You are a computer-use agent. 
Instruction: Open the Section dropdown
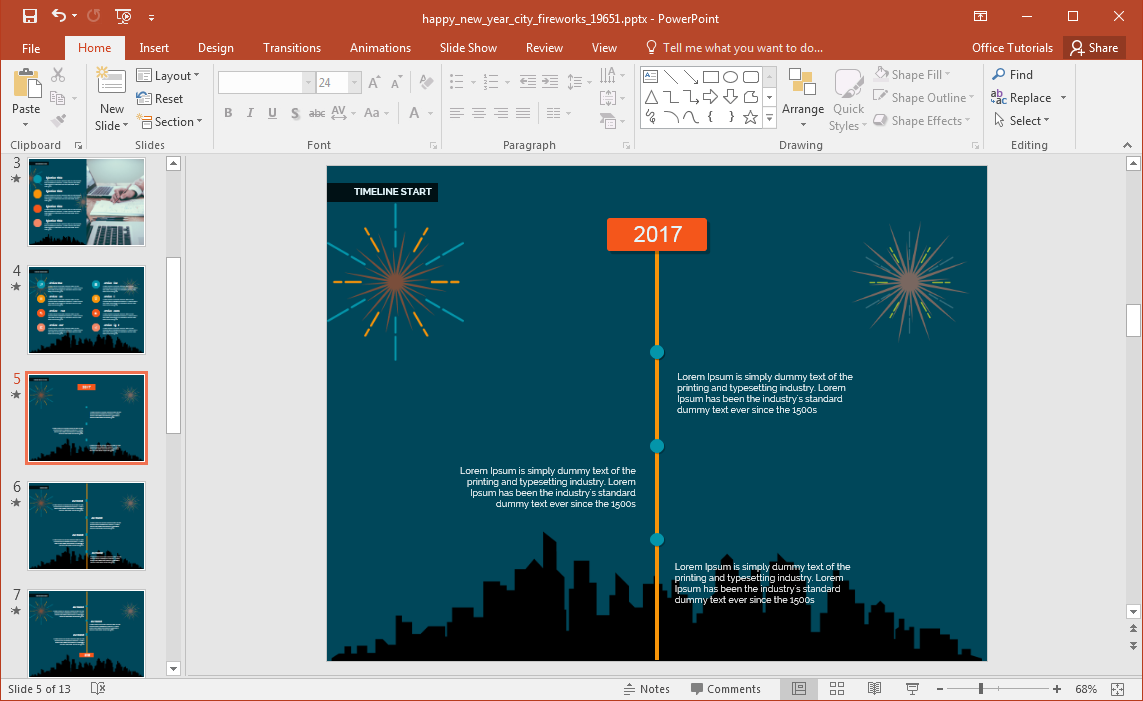(169, 122)
